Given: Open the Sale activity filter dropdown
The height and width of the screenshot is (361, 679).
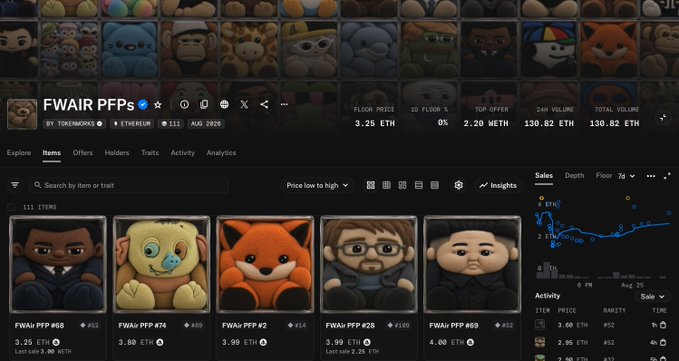Looking at the screenshot, I should coord(653,297).
